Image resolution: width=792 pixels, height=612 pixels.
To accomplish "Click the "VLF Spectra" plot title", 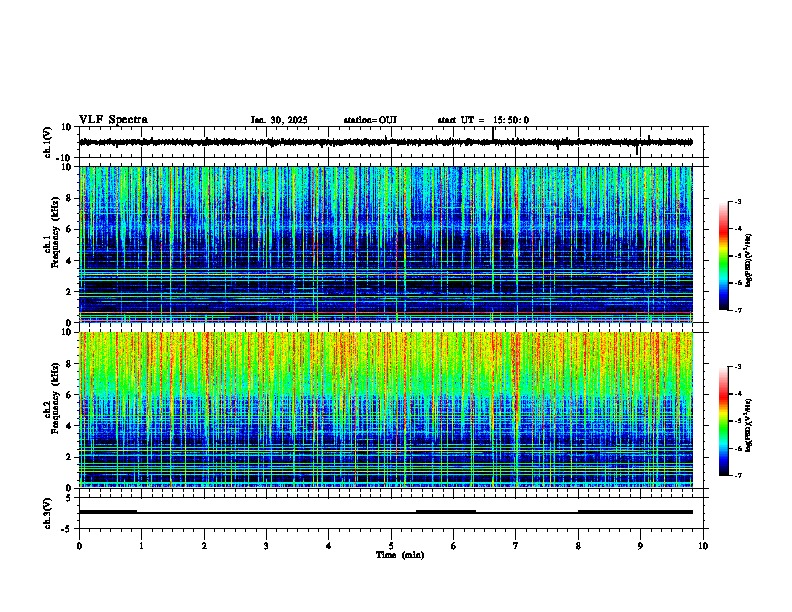I will click(113, 120).
